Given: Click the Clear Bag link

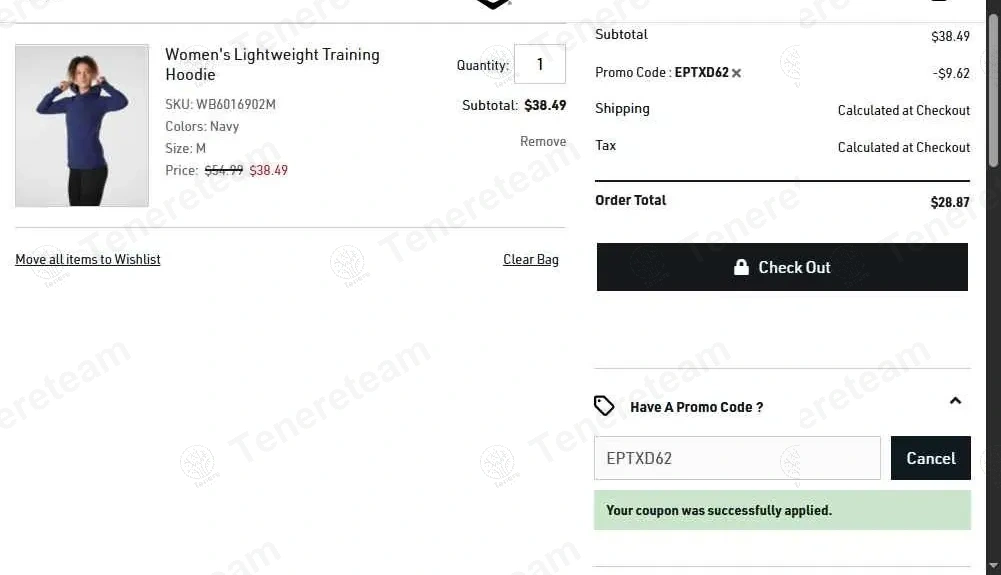Looking at the screenshot, I should (531, 260).
